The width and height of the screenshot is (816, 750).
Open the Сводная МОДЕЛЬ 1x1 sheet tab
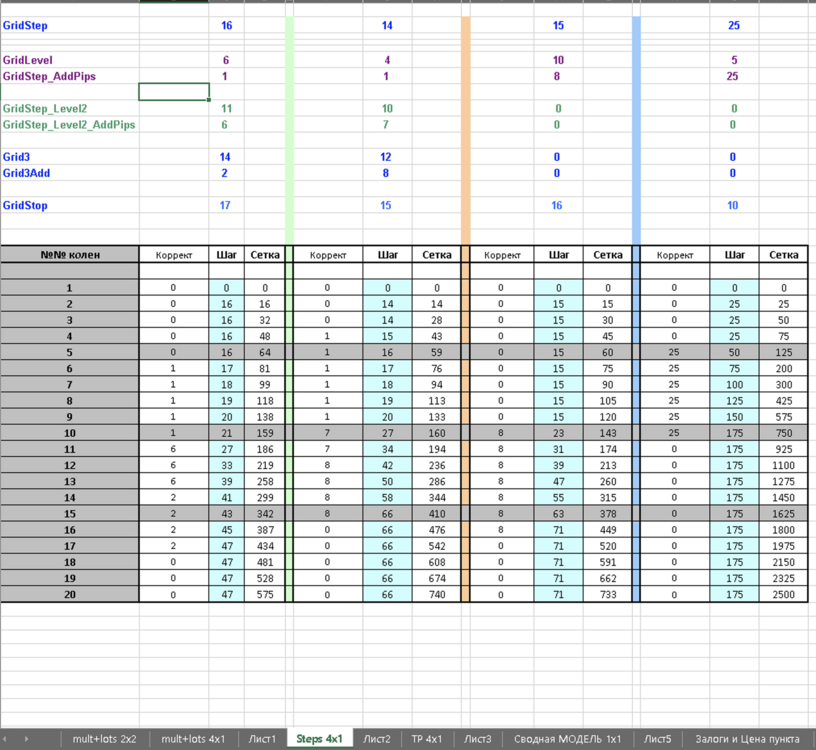[x=568, y=739]
